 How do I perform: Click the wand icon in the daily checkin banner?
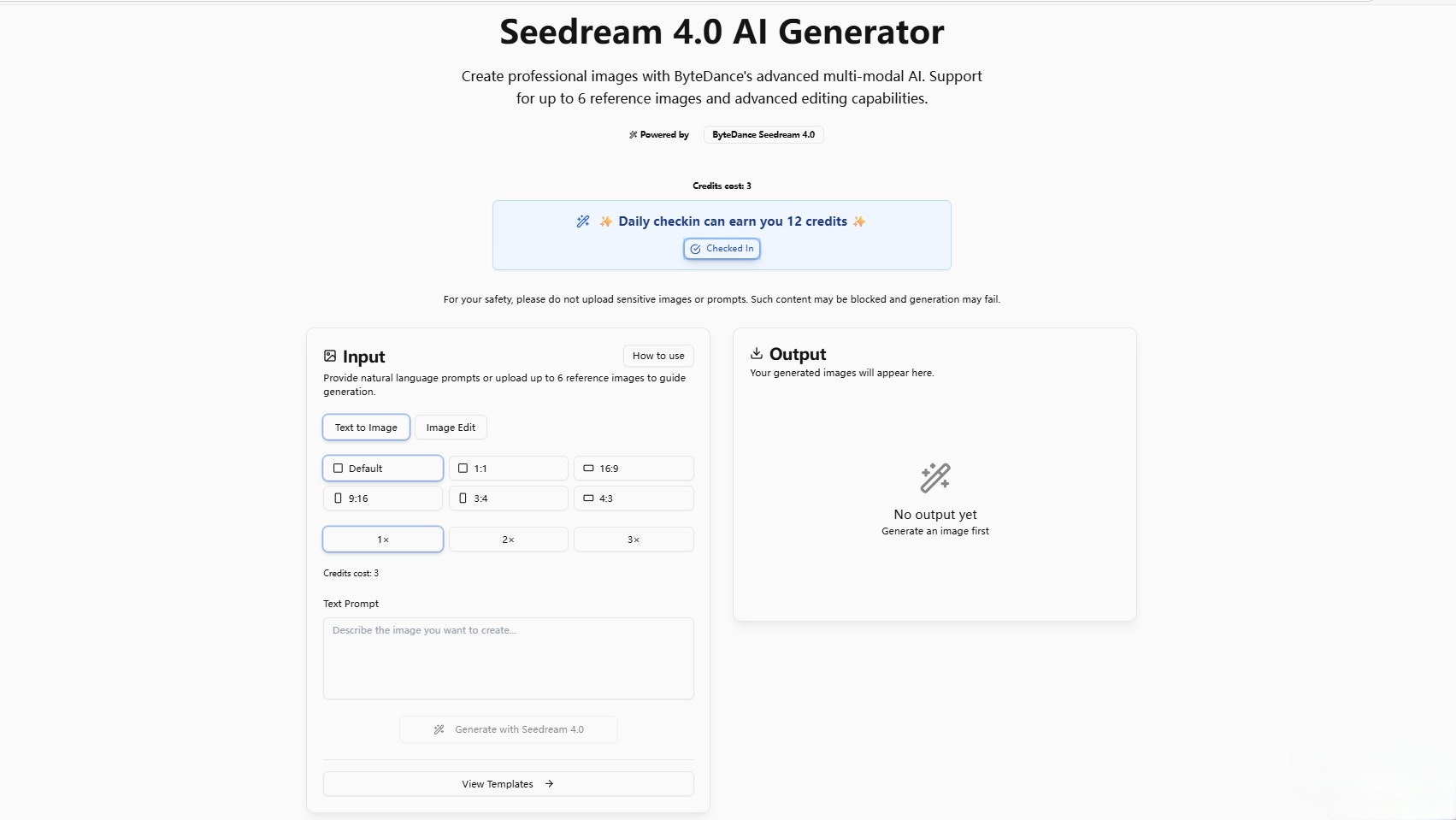583,221
